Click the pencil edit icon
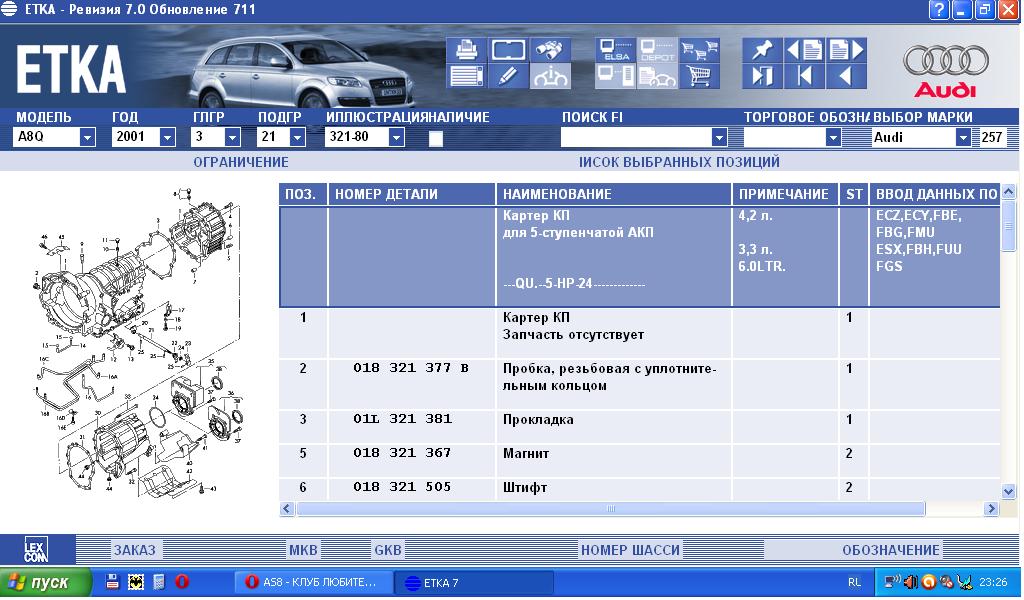This screenshot has width=1024, height=600. click(508, 76)
